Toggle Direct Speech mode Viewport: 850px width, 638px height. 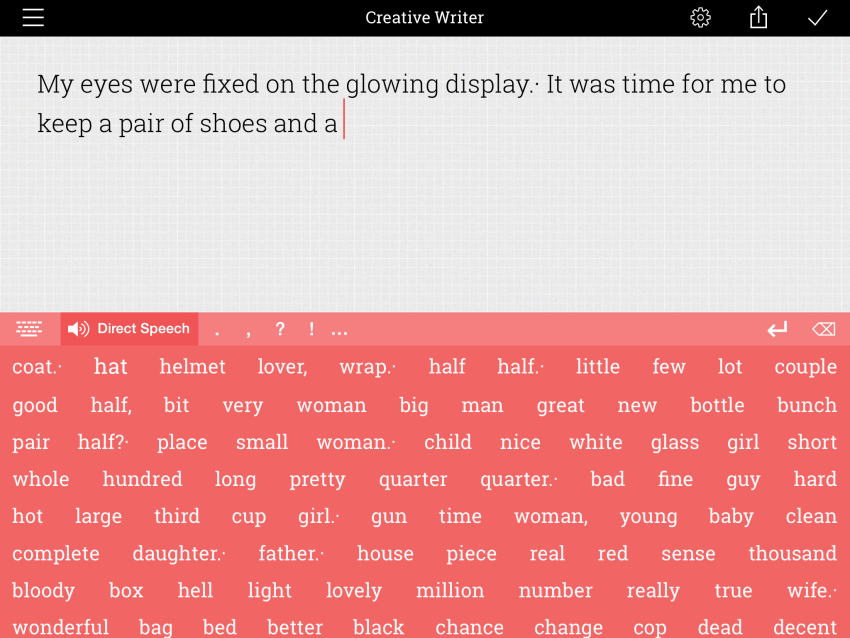(129, 328)
